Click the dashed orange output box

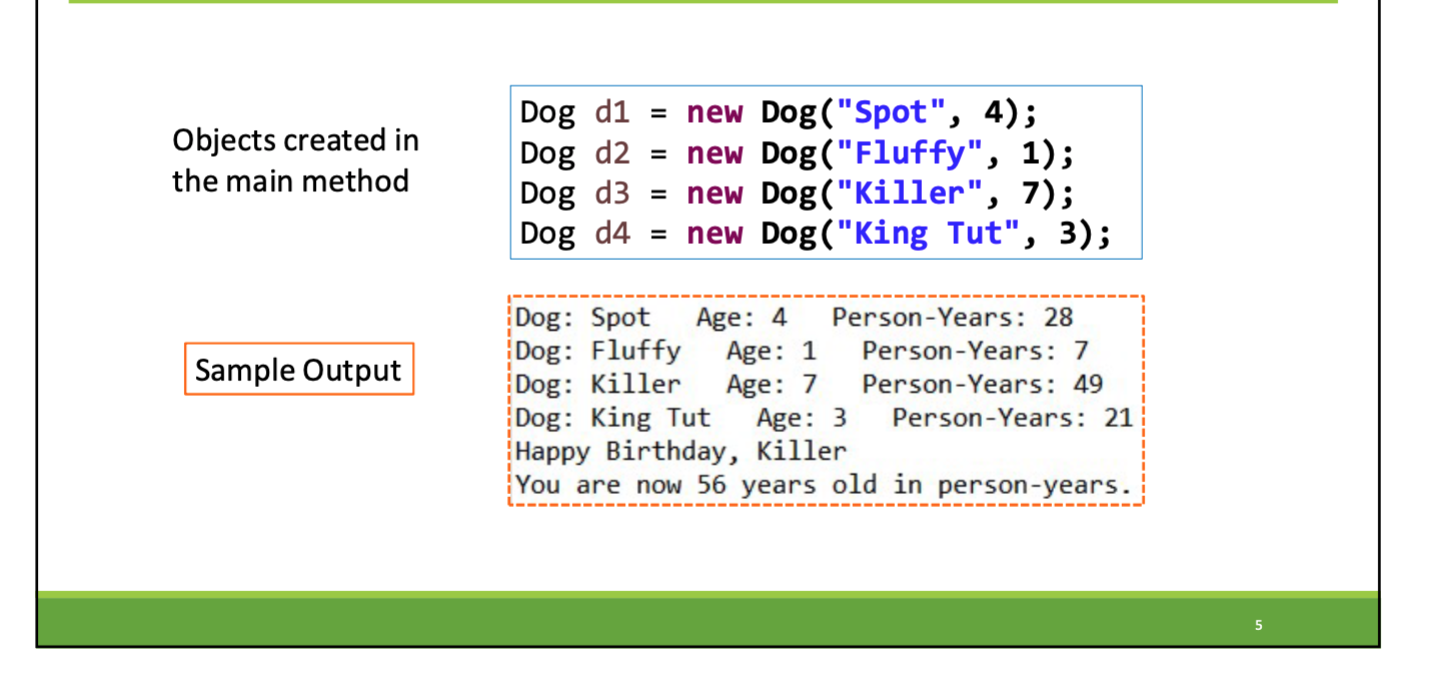[825, 400]
